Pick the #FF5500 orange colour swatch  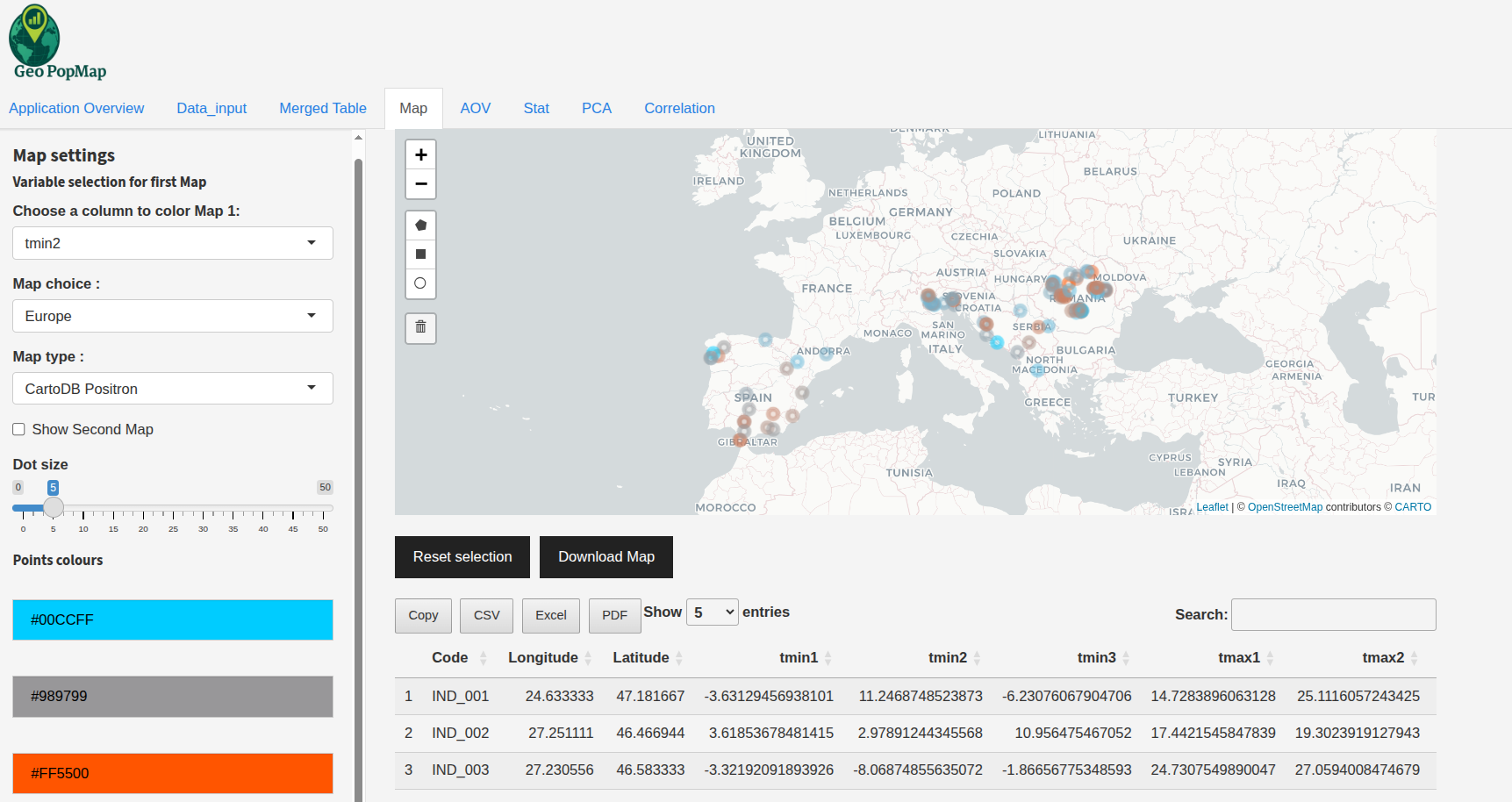click(173, 773)
